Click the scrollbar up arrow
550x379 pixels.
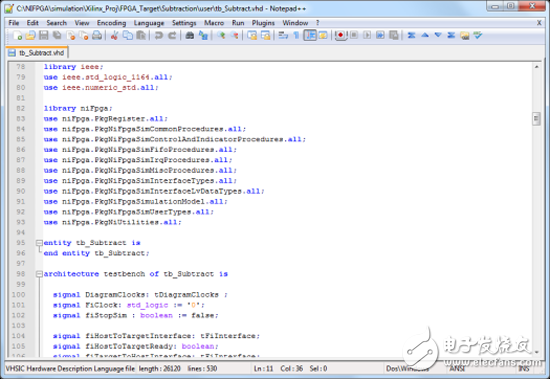[x=536, y=67]
